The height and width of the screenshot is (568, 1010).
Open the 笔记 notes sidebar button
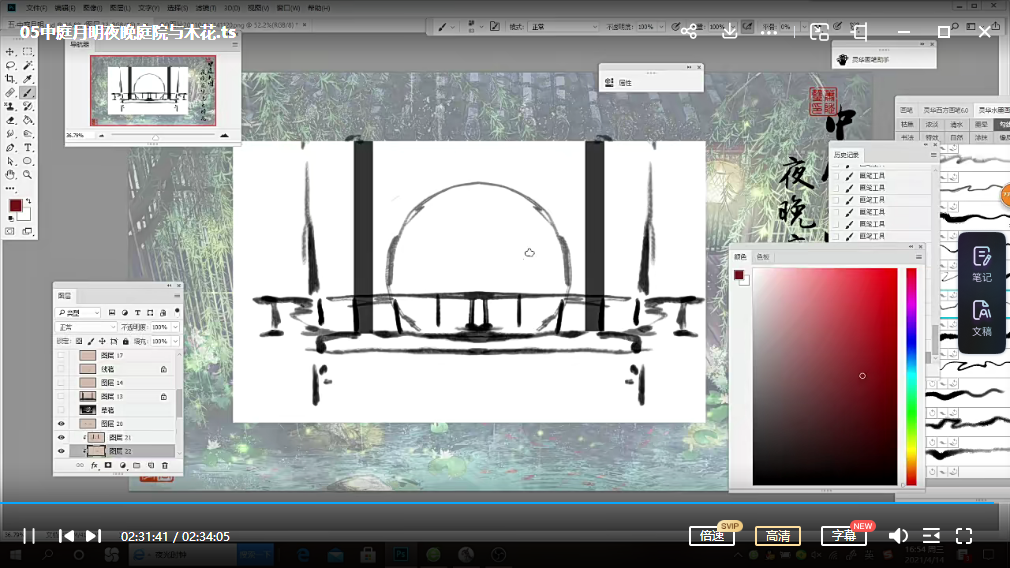pyautogui.click(x=981, y=263)
